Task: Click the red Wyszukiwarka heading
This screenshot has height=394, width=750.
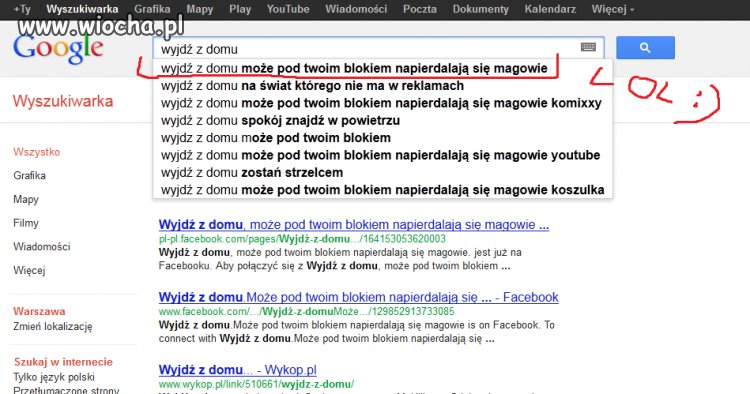Action: [x=63, y=101]
